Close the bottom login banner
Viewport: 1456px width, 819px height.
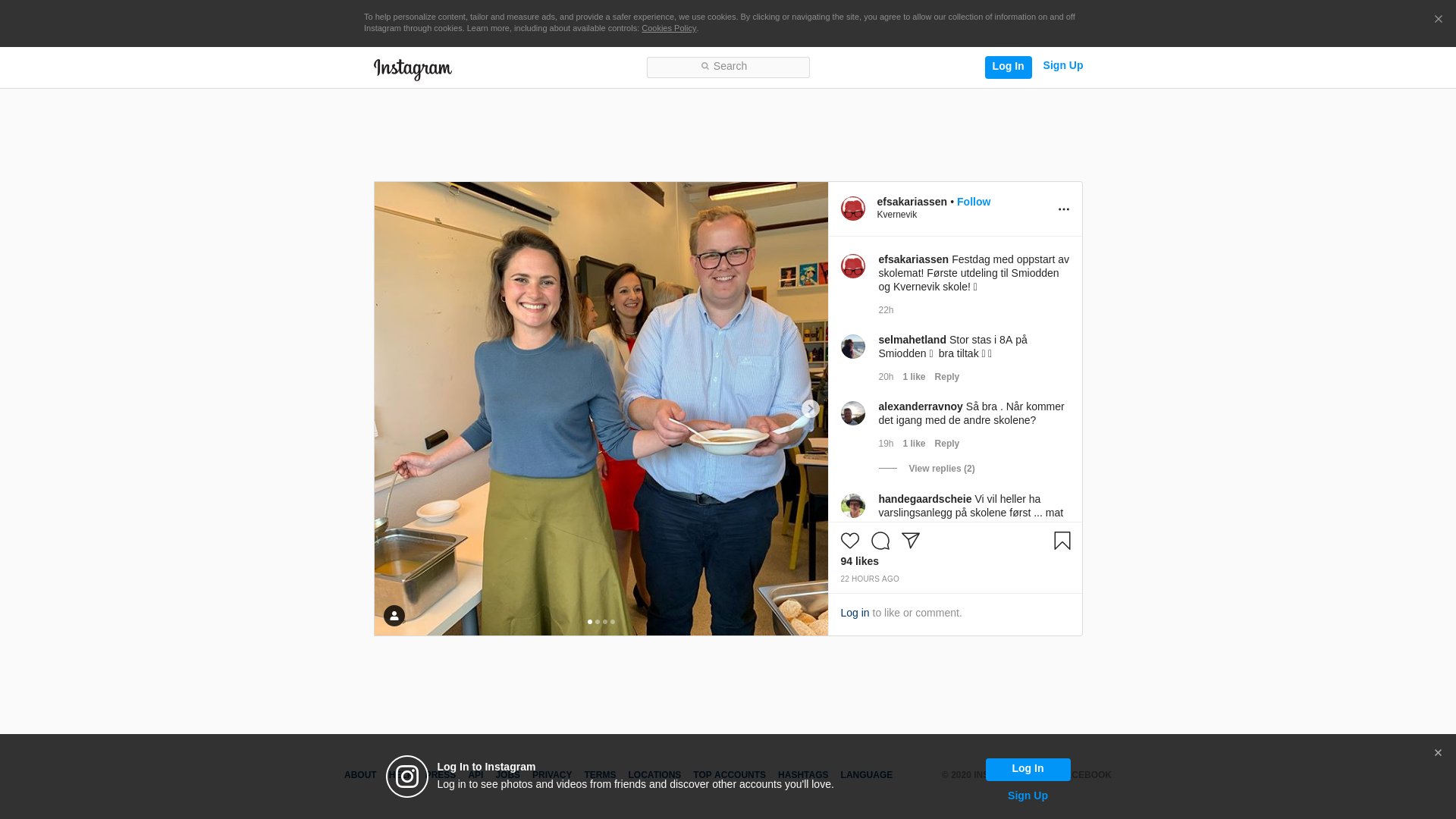point(1438,753)
